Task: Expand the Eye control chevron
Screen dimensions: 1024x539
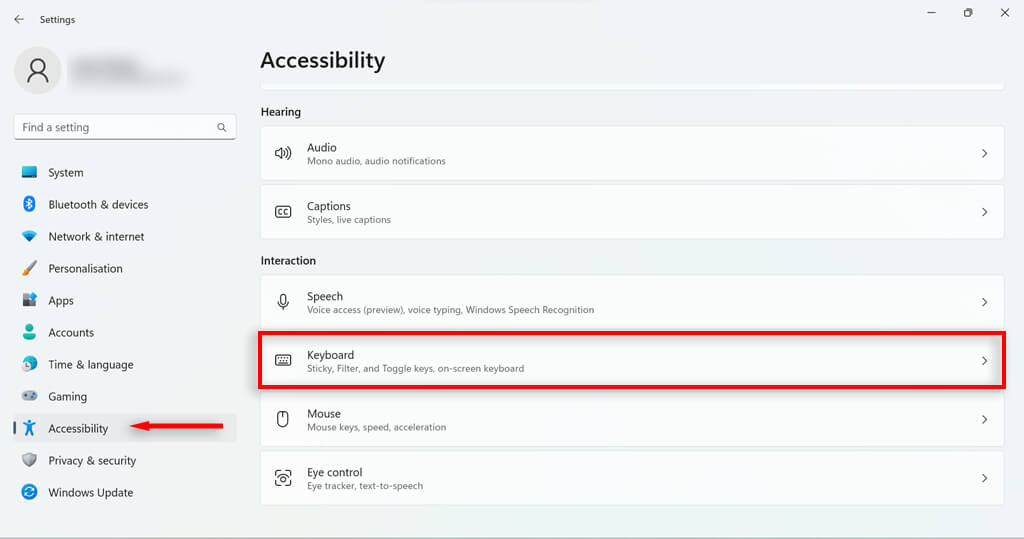Action: pyautogui.click(x=984, y=479)
